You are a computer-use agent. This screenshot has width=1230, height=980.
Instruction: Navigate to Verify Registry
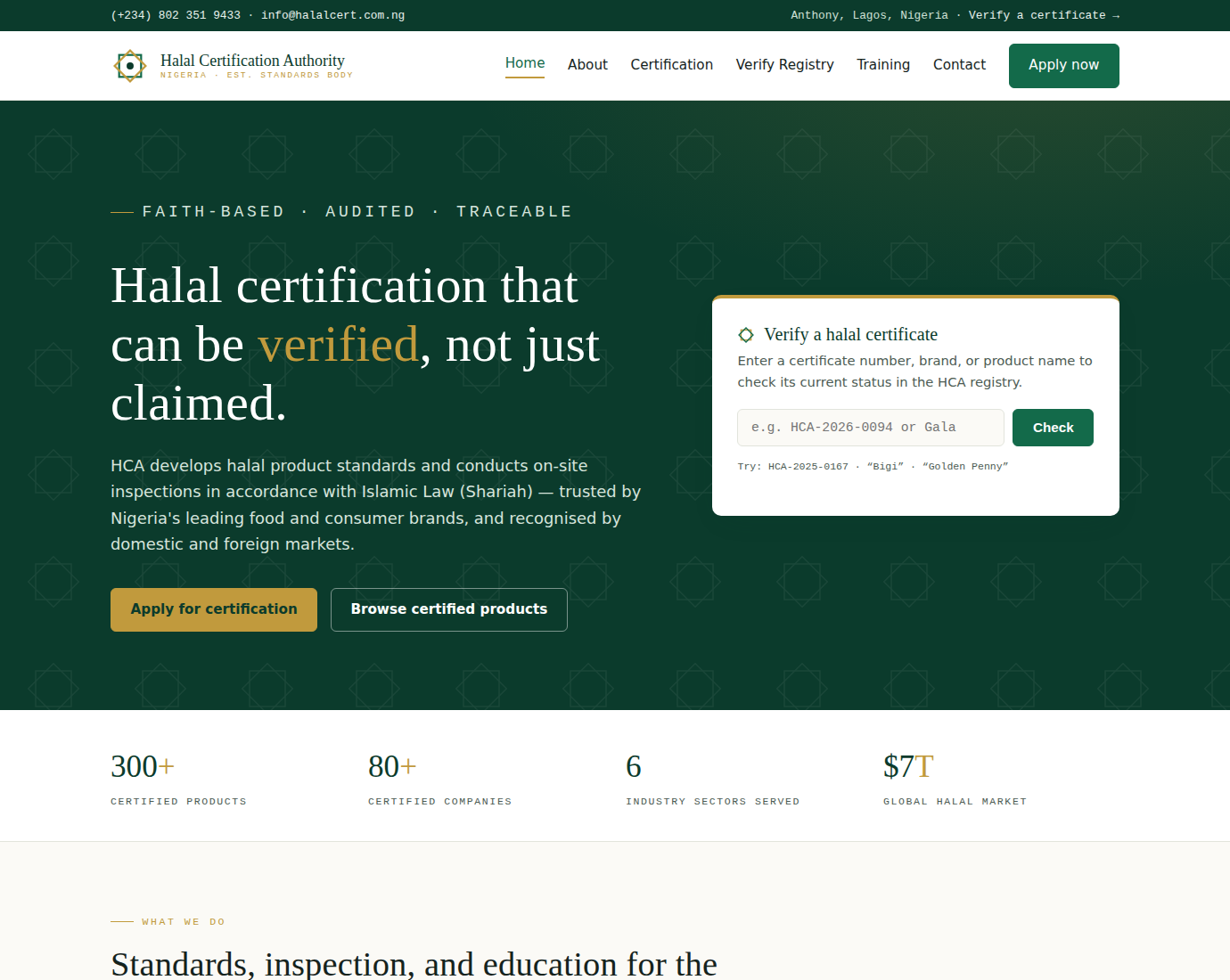click(x=784, y=65)
